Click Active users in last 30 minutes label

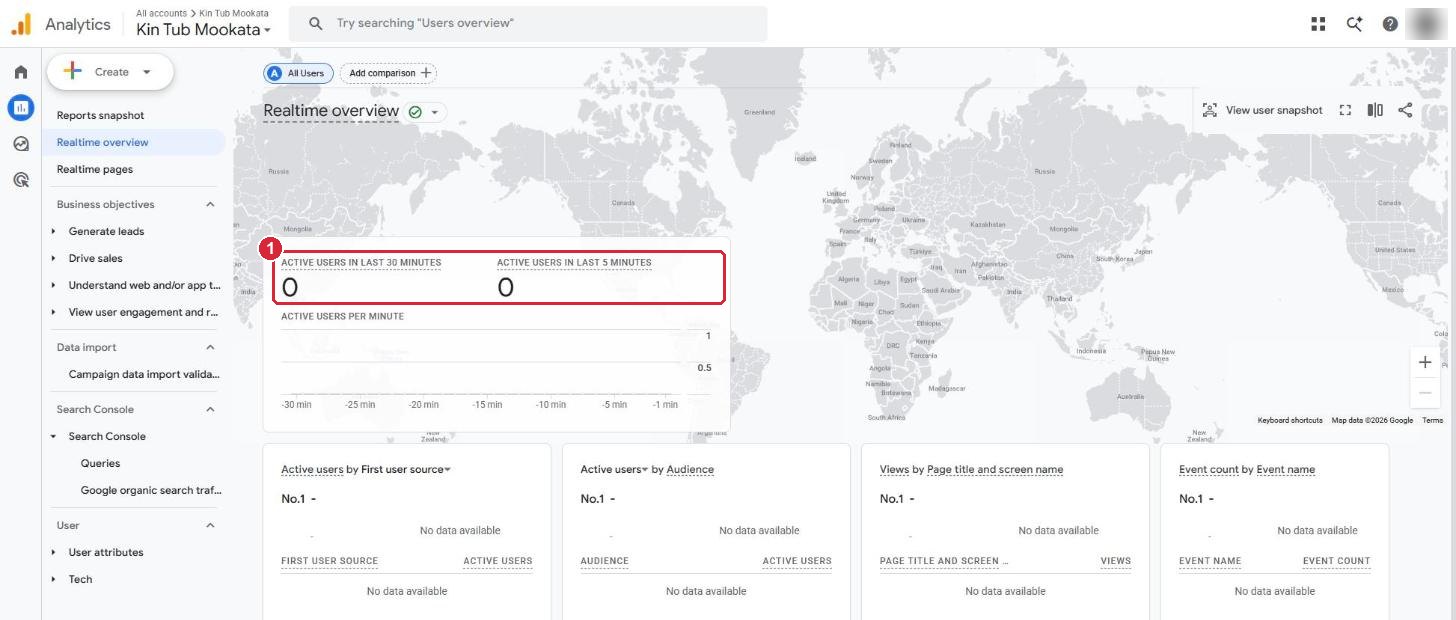tap(361, 263)
